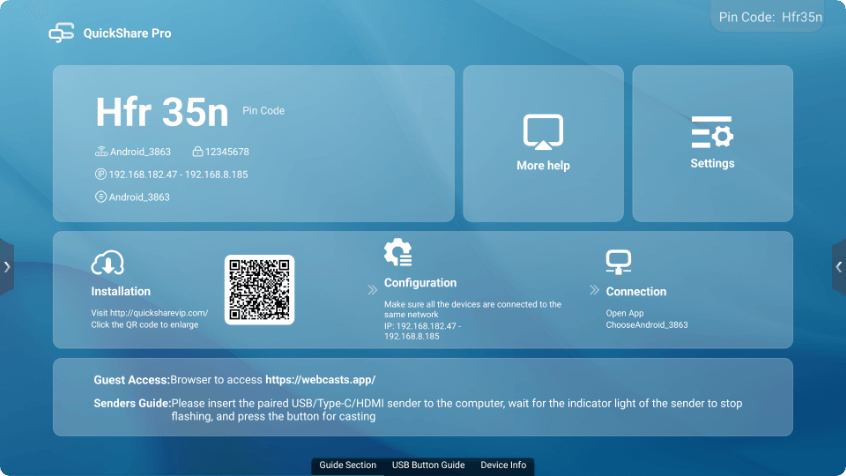Expand the left edge side panel arrow
This screenshot has height=476, width=846.
point(6,267)
